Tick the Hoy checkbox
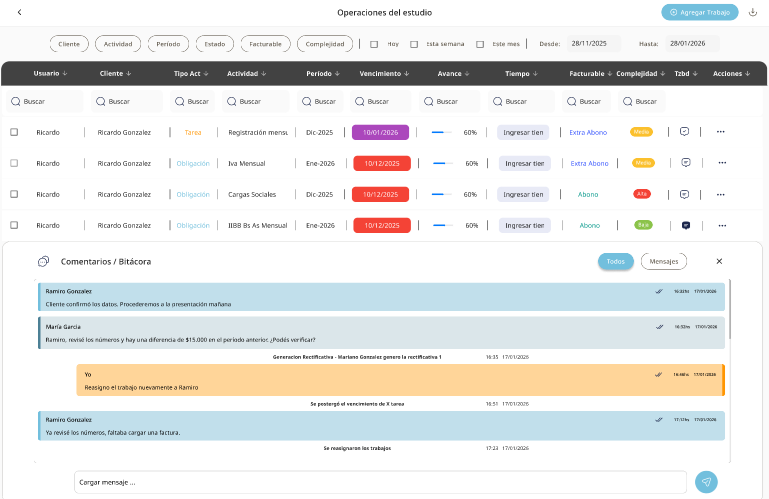Screen dimensions: 769x499 click(x=374, y=44)
